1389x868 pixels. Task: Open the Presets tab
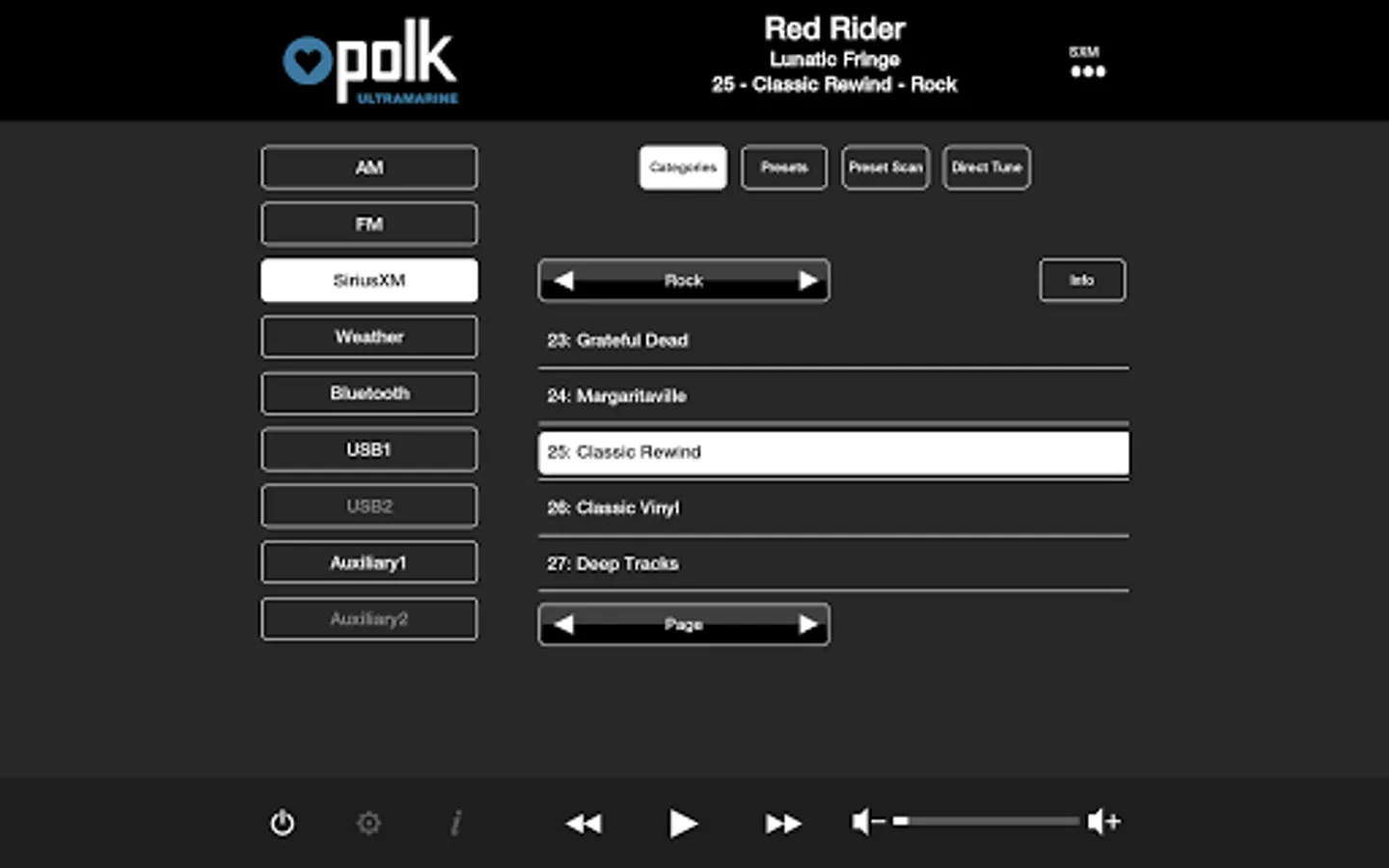(x=784, y=168)
